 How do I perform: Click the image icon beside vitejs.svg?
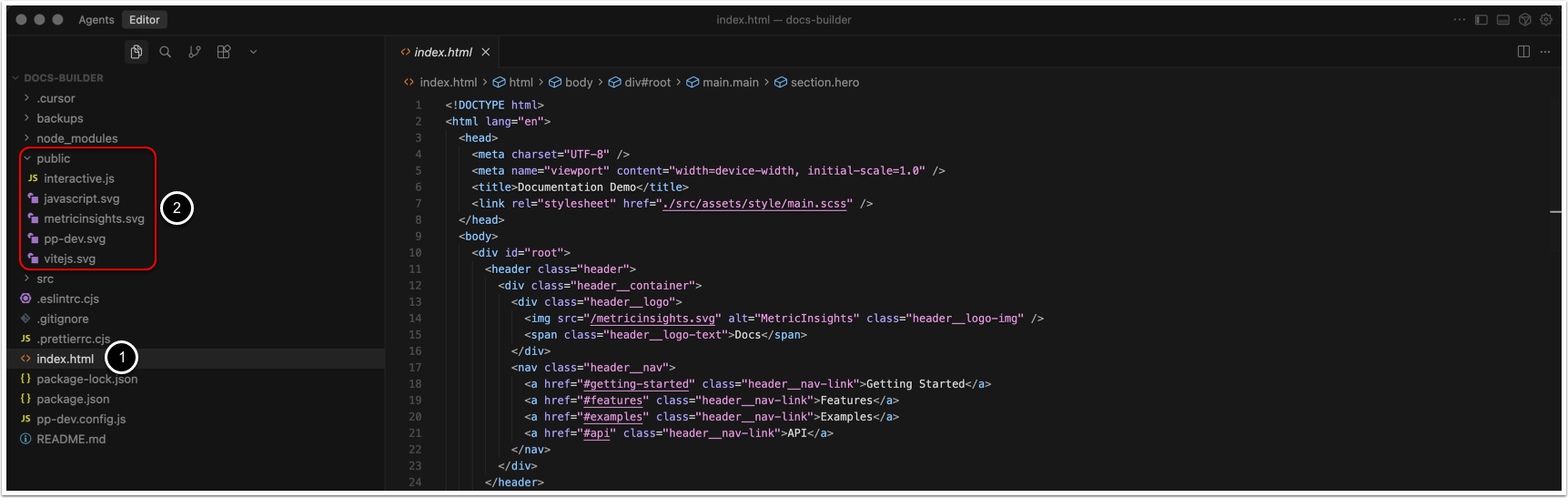[33, 259]
